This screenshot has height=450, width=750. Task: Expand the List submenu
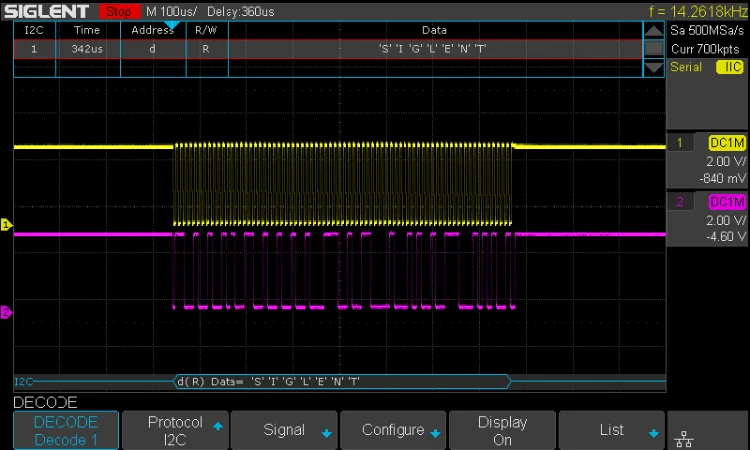[x=612, y=430]
